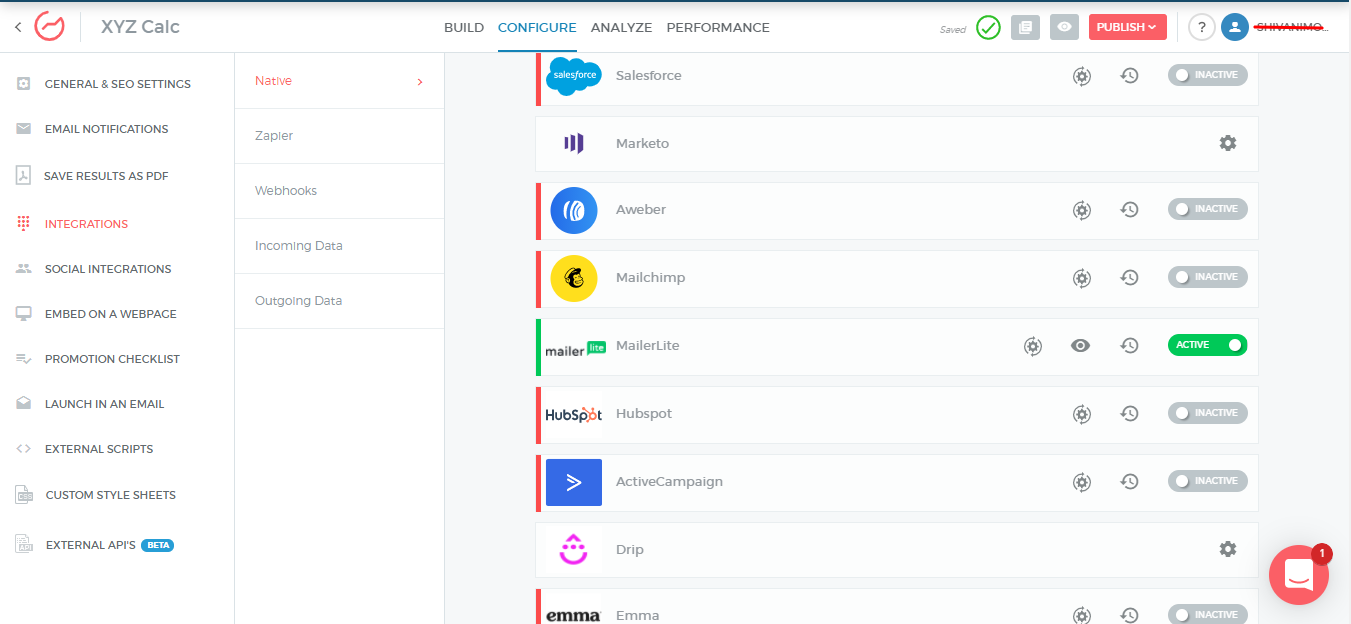
Task: Open the user profile avatar icon
Action: coord(1235,28)
